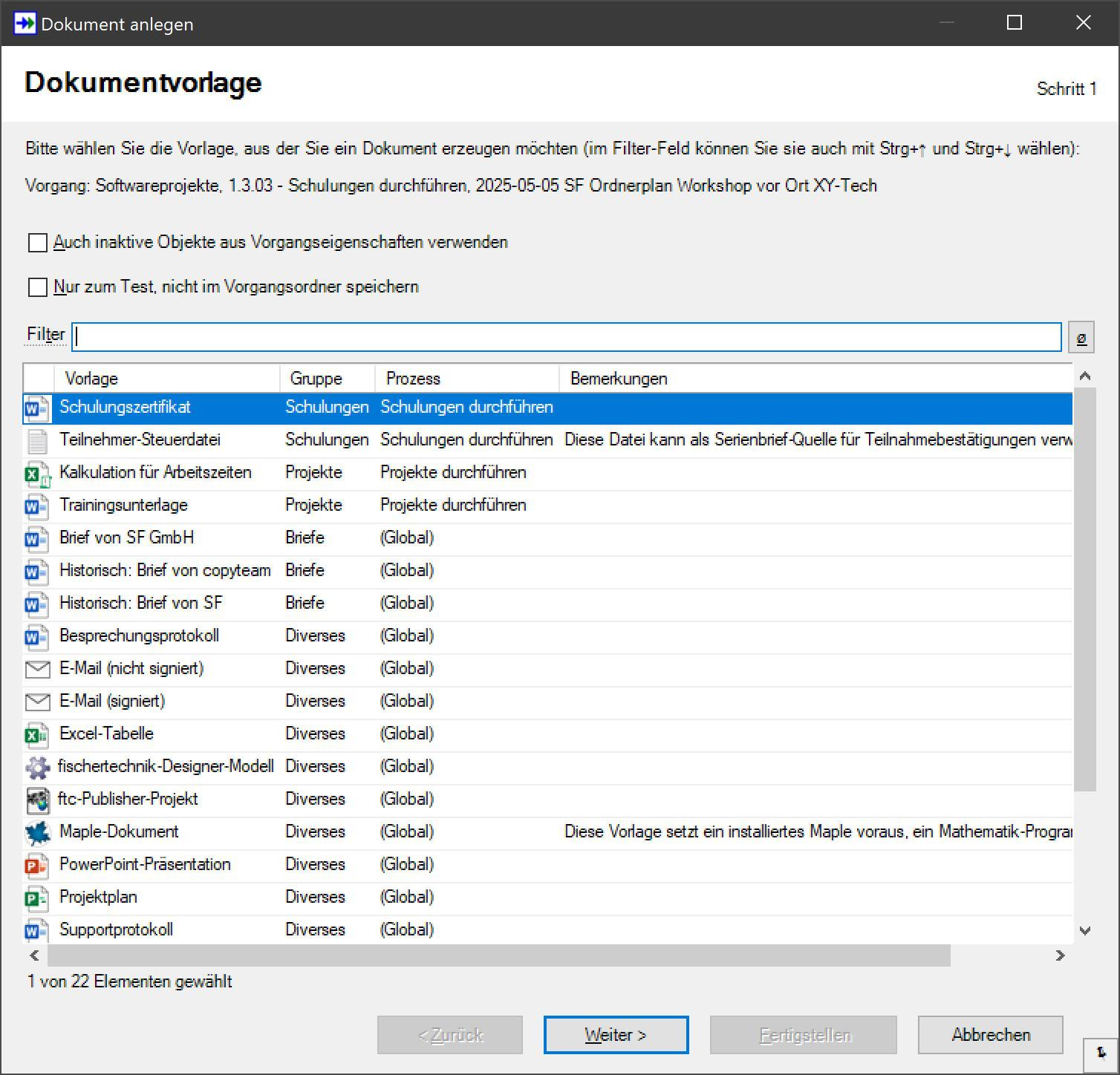This screenshot has width=1120, height=1075.
Task: Click the envelope icon for E-Mail (signiert)
Action: point(37,702)
